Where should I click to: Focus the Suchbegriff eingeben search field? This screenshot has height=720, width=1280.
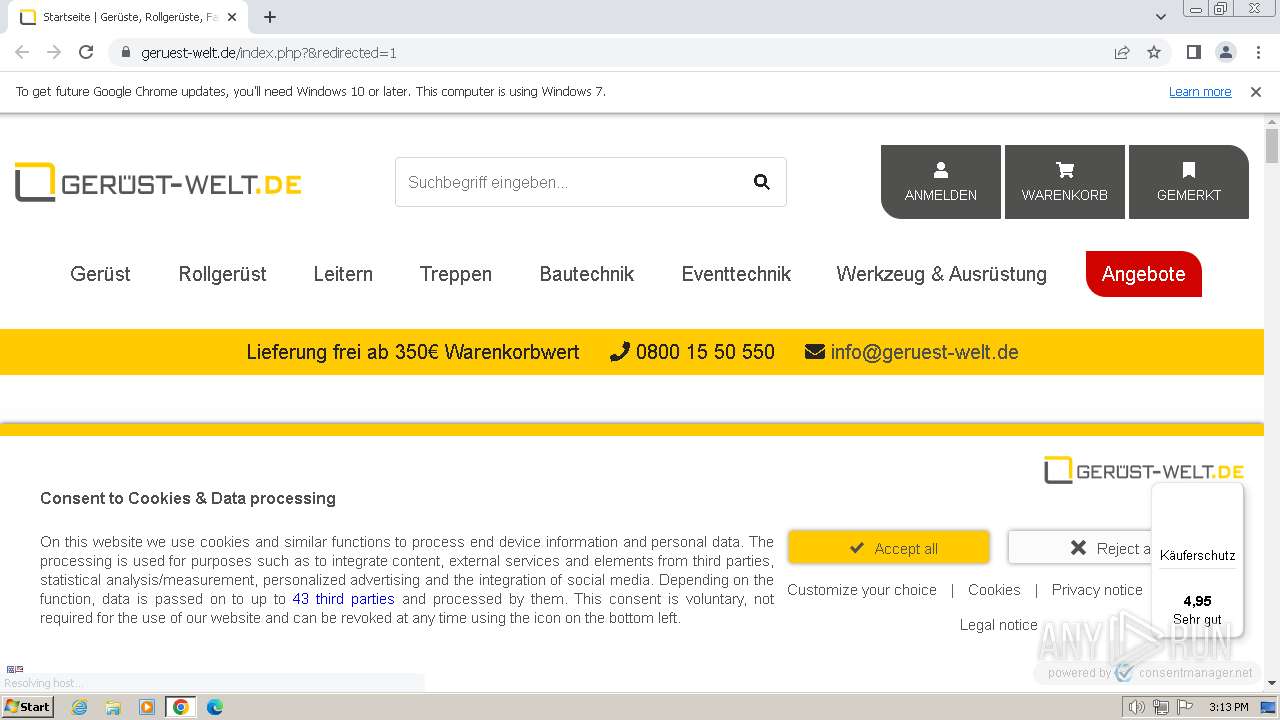pos(570,182)
